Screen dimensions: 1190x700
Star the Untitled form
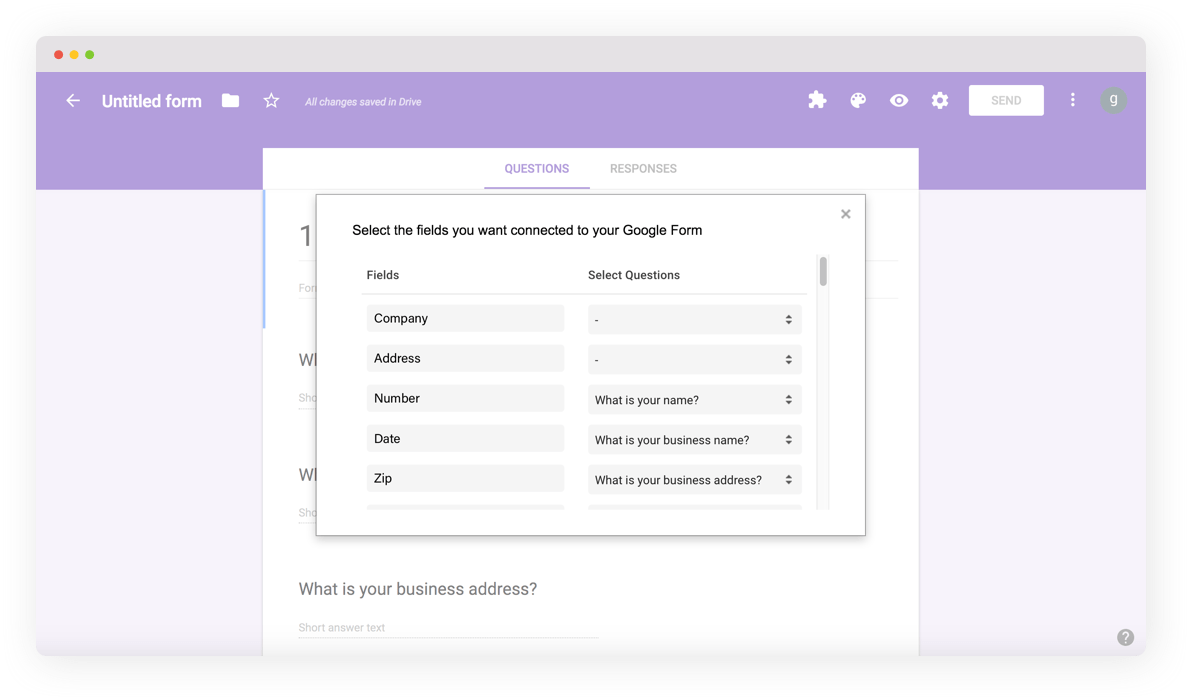(x=271, y=100)
